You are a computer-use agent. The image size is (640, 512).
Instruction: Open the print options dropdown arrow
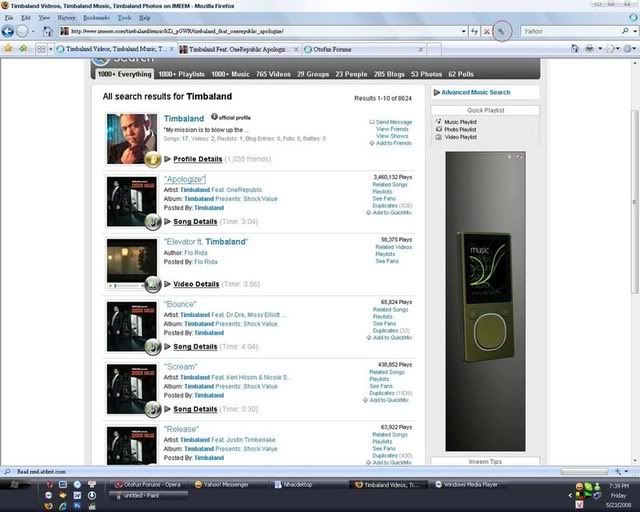point(600,49)
